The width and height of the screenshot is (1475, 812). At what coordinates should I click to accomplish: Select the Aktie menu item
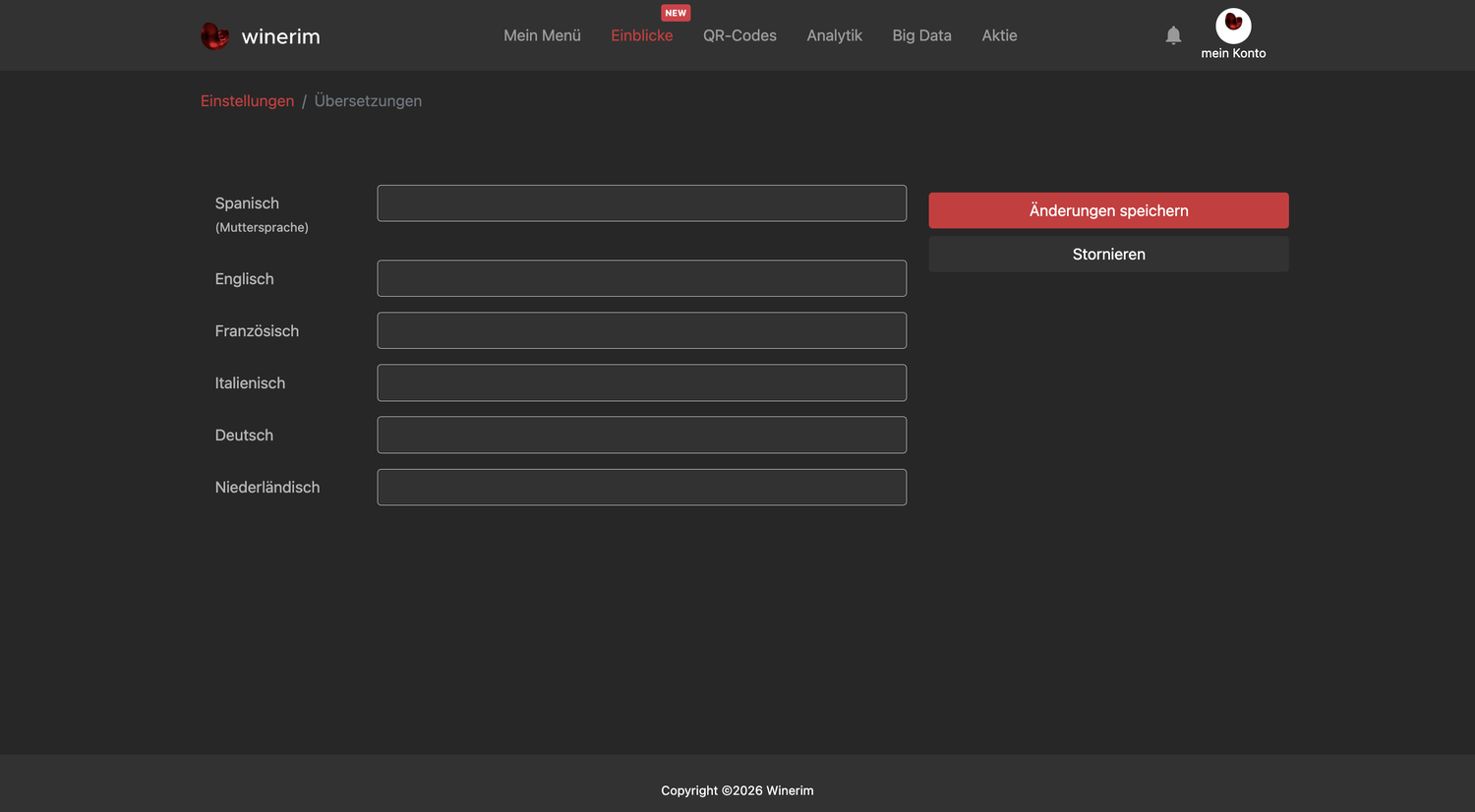click(999, 35)
